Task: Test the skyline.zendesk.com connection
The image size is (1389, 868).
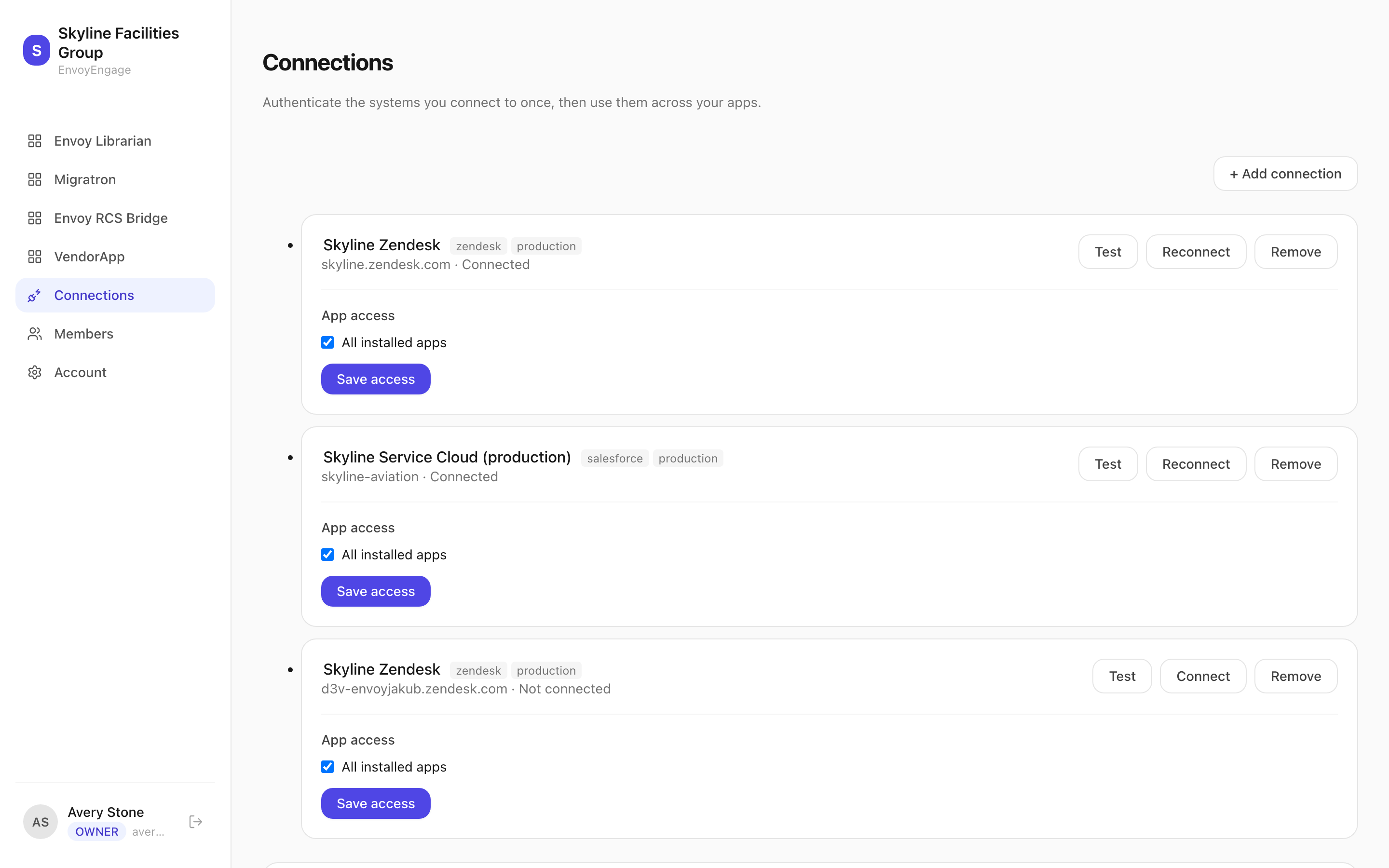Action: pos(1108,251)
